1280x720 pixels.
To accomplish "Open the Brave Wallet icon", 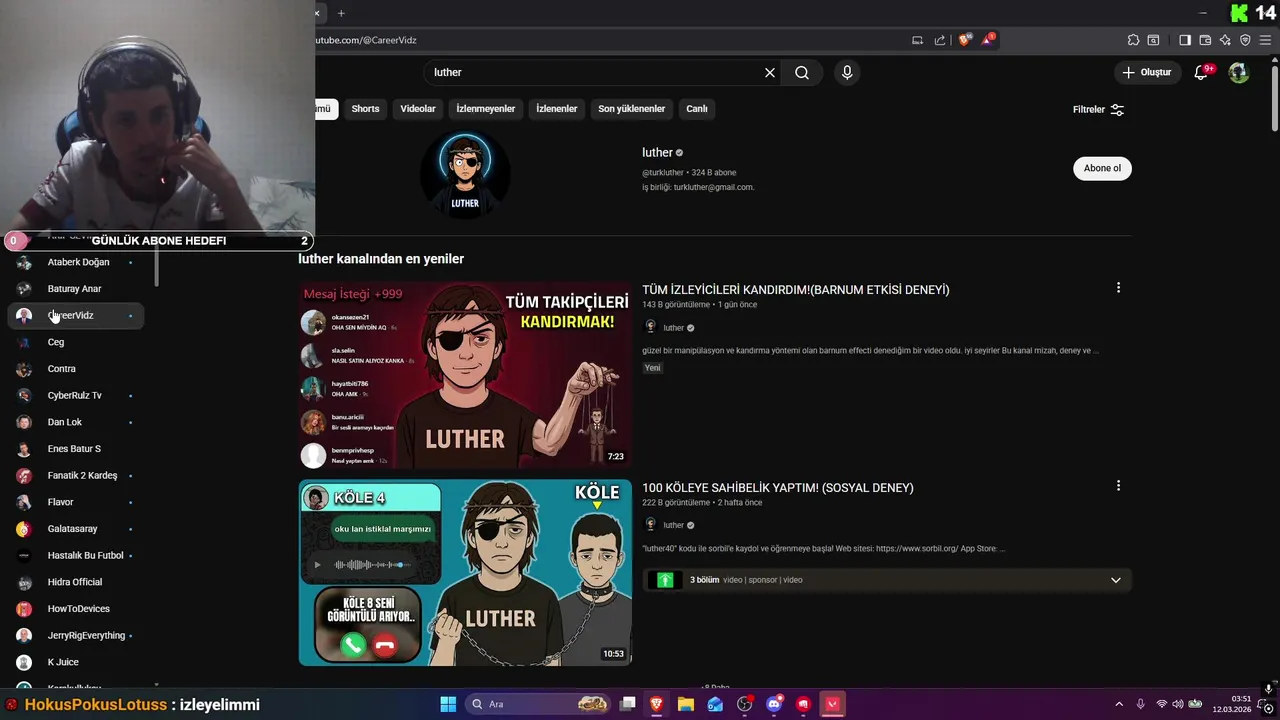I will [x=1205, y=40].
